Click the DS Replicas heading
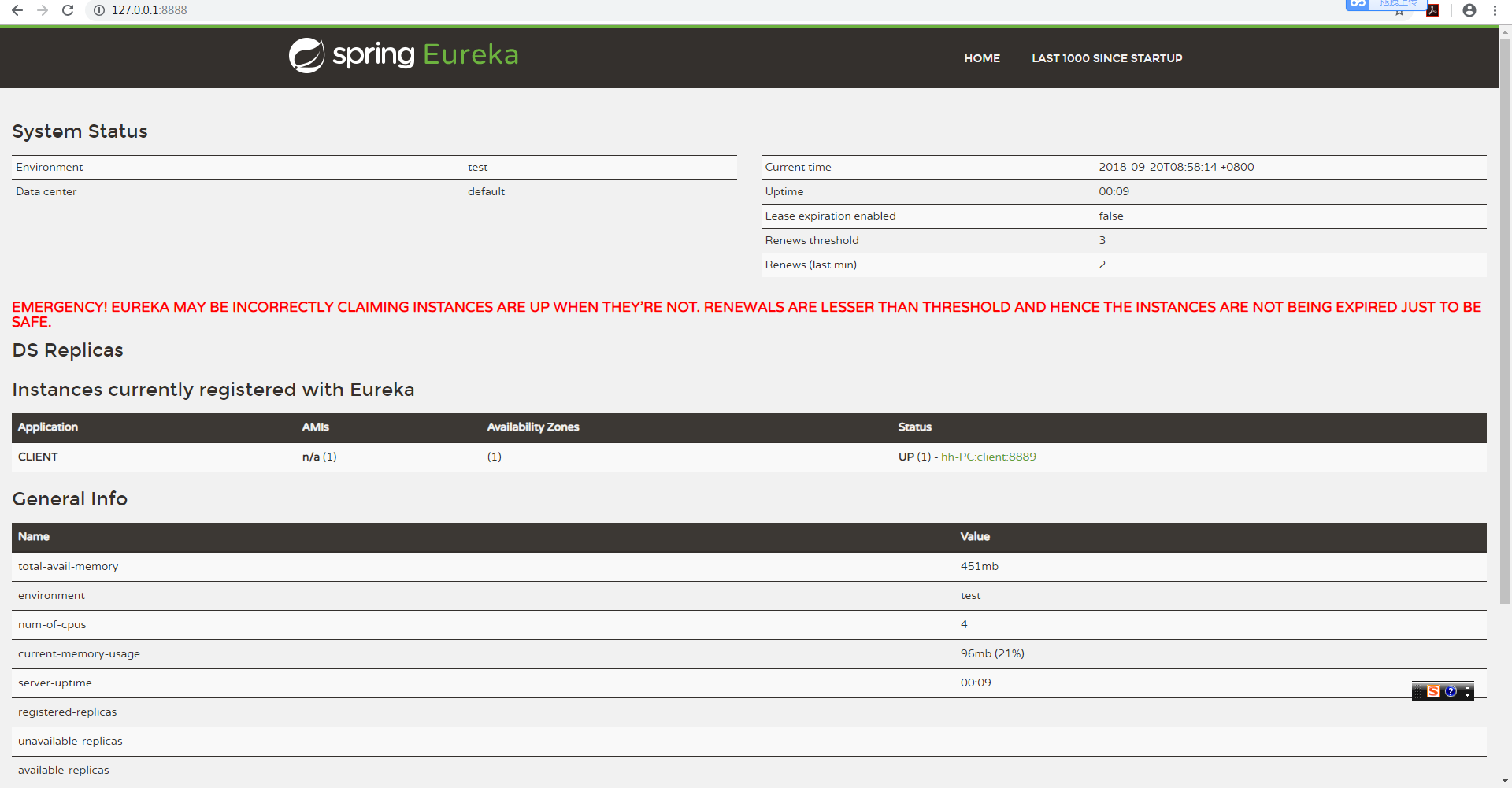 point(68,350)
